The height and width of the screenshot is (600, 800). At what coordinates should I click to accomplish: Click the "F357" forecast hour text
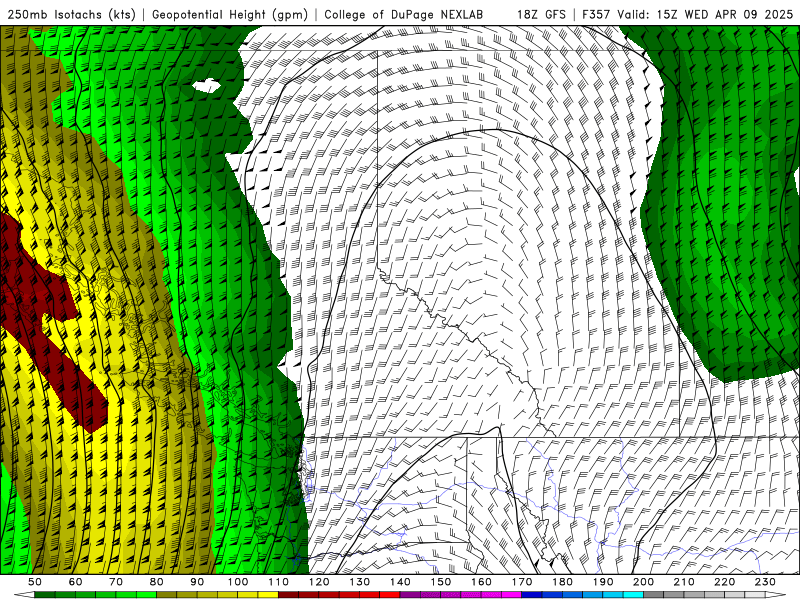596,15
